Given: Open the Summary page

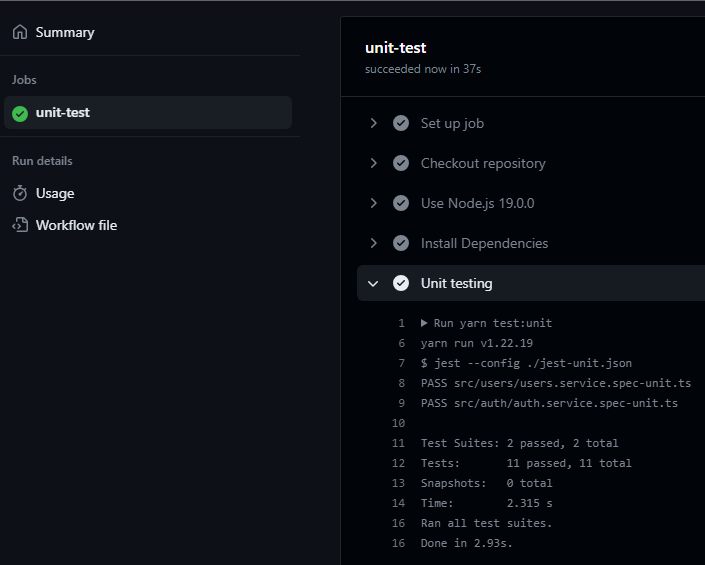Looking at the screenshot, I should click(65, 32).
